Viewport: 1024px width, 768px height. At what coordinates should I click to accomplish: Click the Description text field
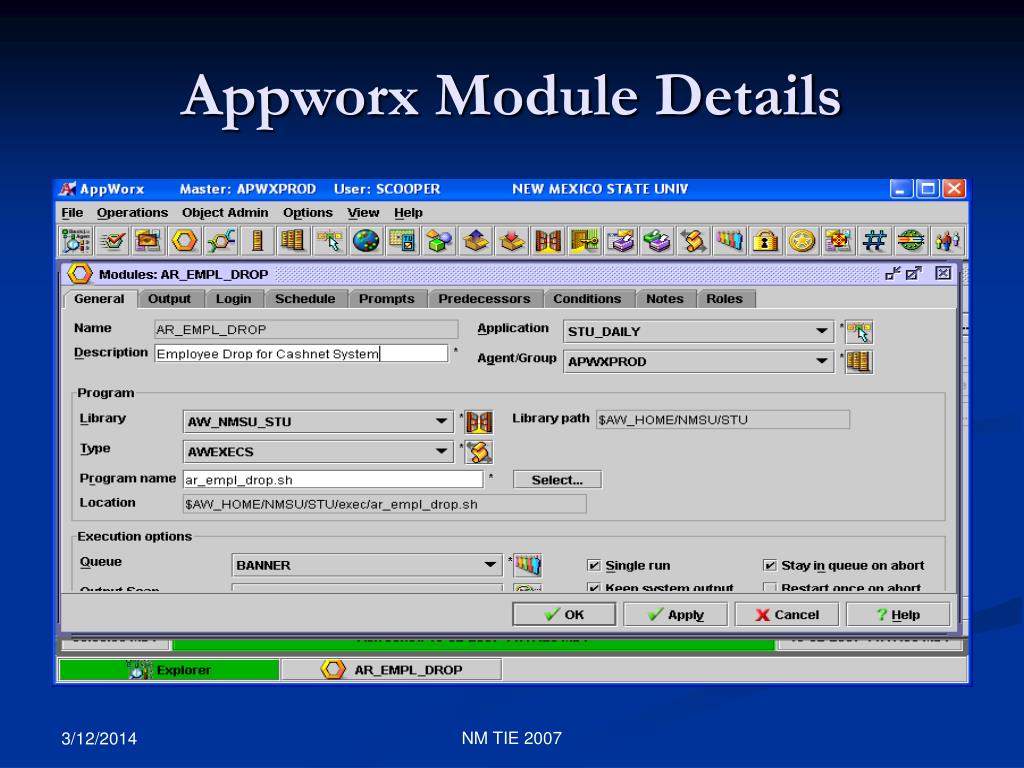(x=302, y=353)
